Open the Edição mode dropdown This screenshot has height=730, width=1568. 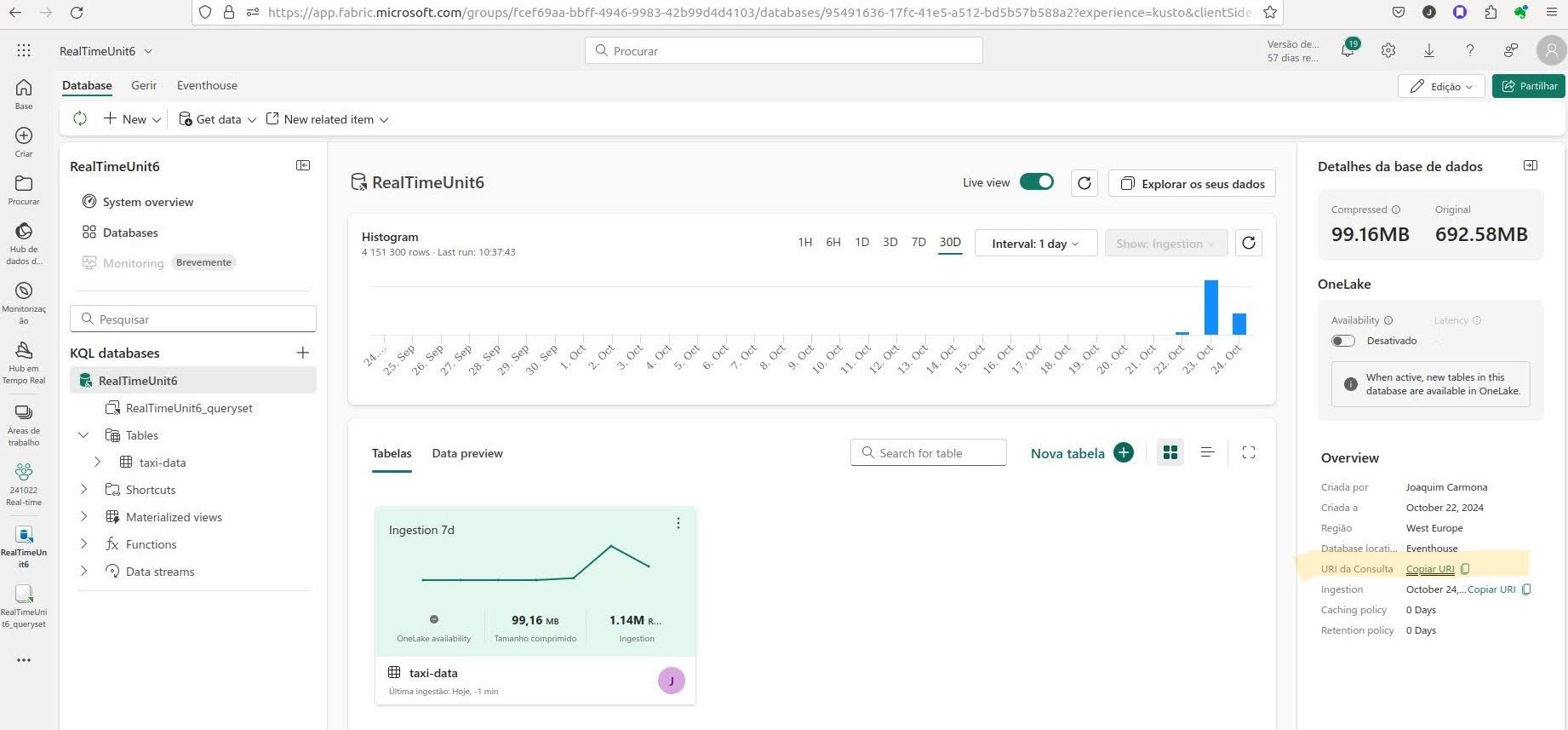pos(1441,86)
